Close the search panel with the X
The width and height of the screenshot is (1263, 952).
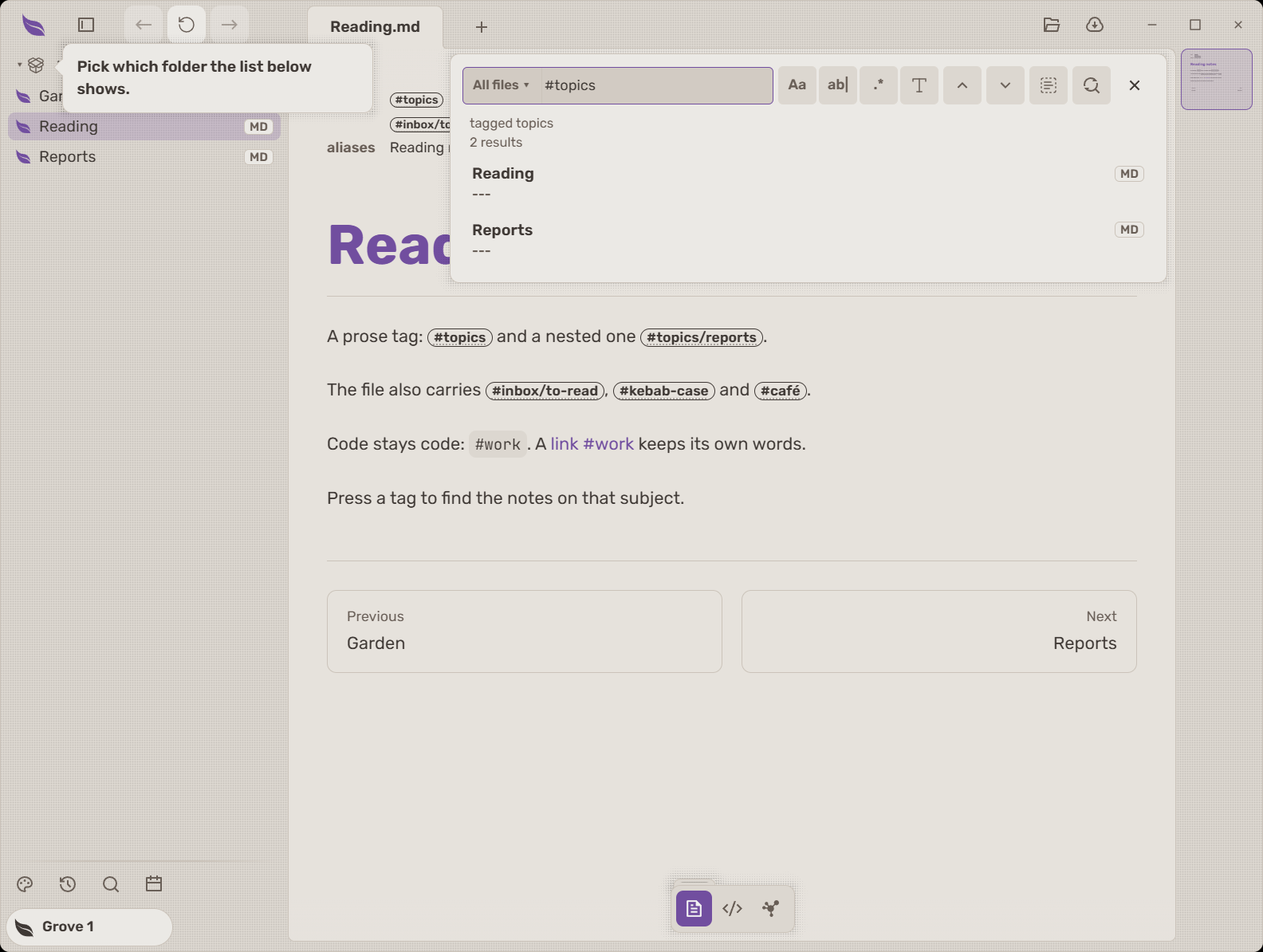click(x=1135, y=85)
